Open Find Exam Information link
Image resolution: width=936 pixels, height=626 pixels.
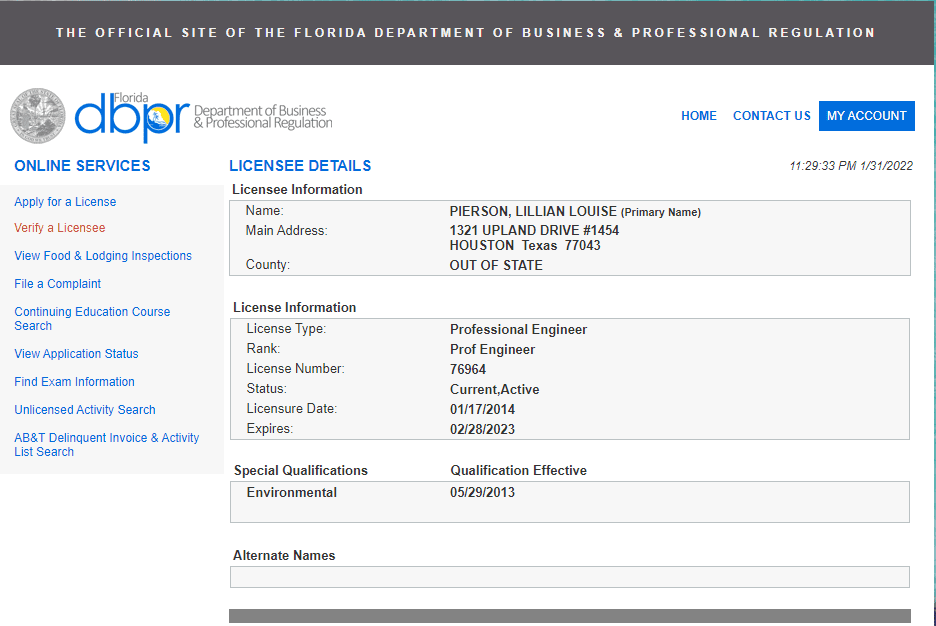tap(74, 382)
